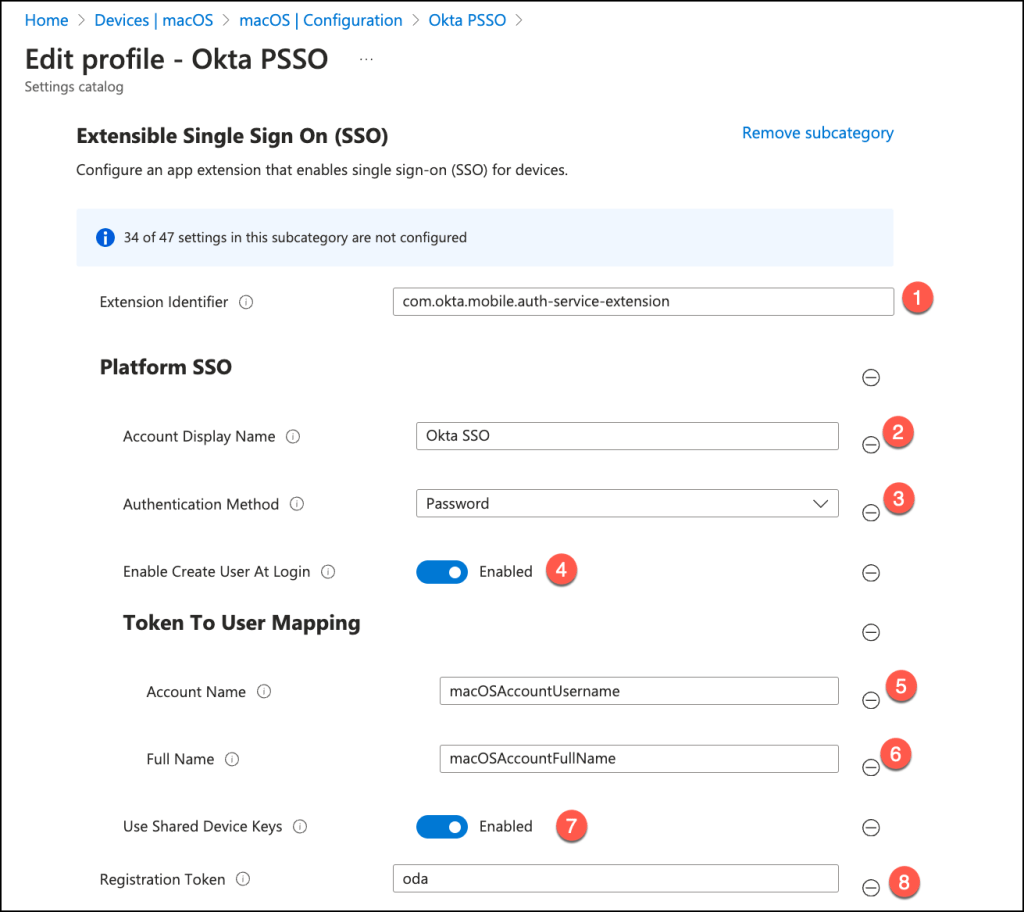This screenshot has width=1024, height=912.
Task: Click the Extension Identifier text field
Action: pos(642,301)
